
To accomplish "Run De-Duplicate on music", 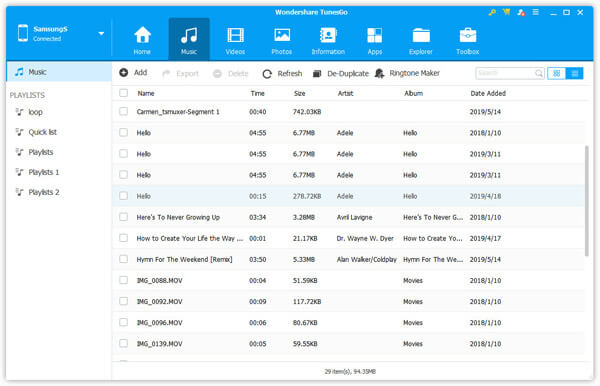I will (341, 73).
